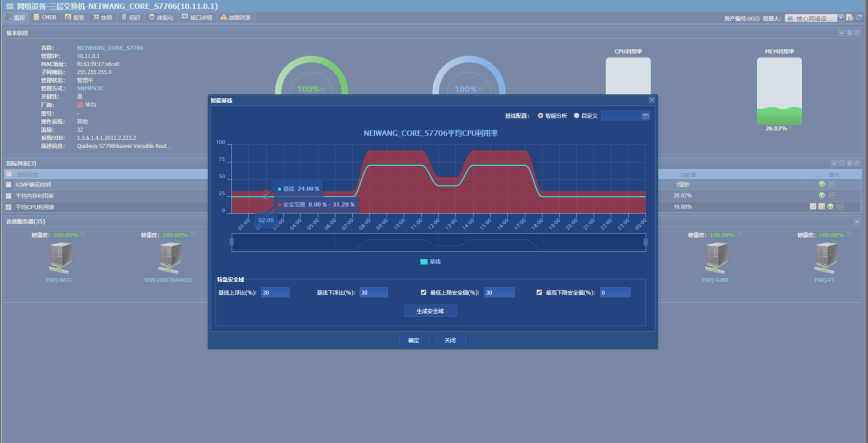Open the SNMPV2C management mode link
The image size is (868, 443).
(x=90, y=88)
